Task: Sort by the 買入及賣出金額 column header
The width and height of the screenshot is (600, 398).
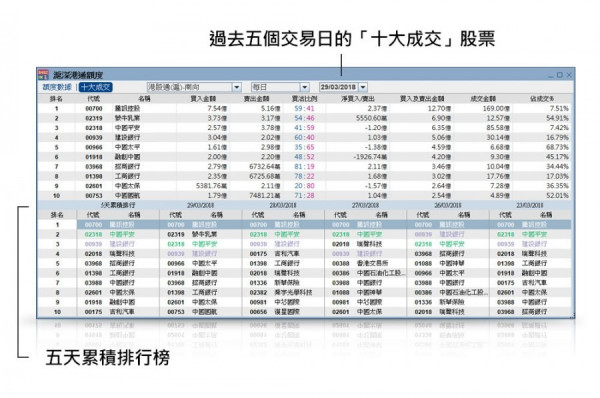Action: 422,99
